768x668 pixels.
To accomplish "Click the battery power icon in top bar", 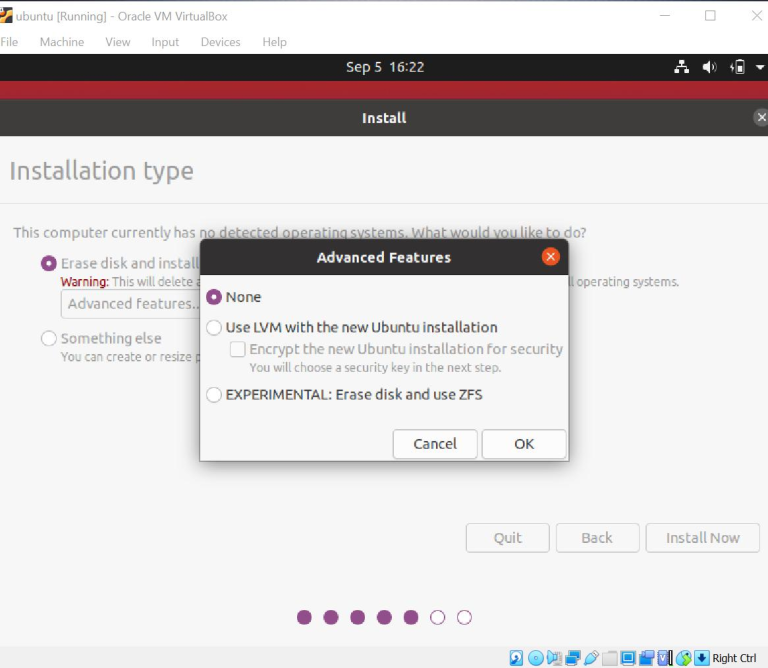I will coord(738,67).
